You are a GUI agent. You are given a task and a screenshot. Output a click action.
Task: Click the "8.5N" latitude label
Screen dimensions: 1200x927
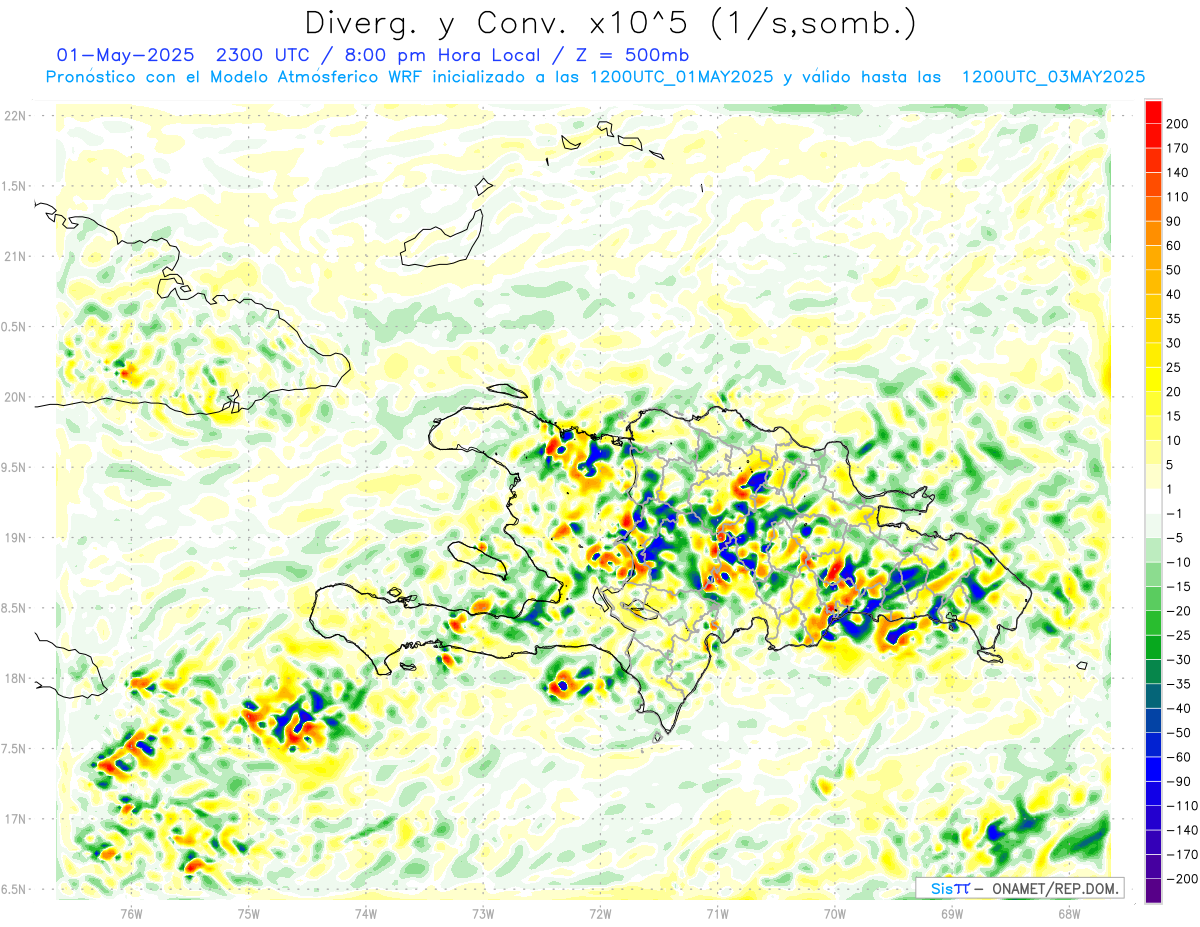point(14,608)
